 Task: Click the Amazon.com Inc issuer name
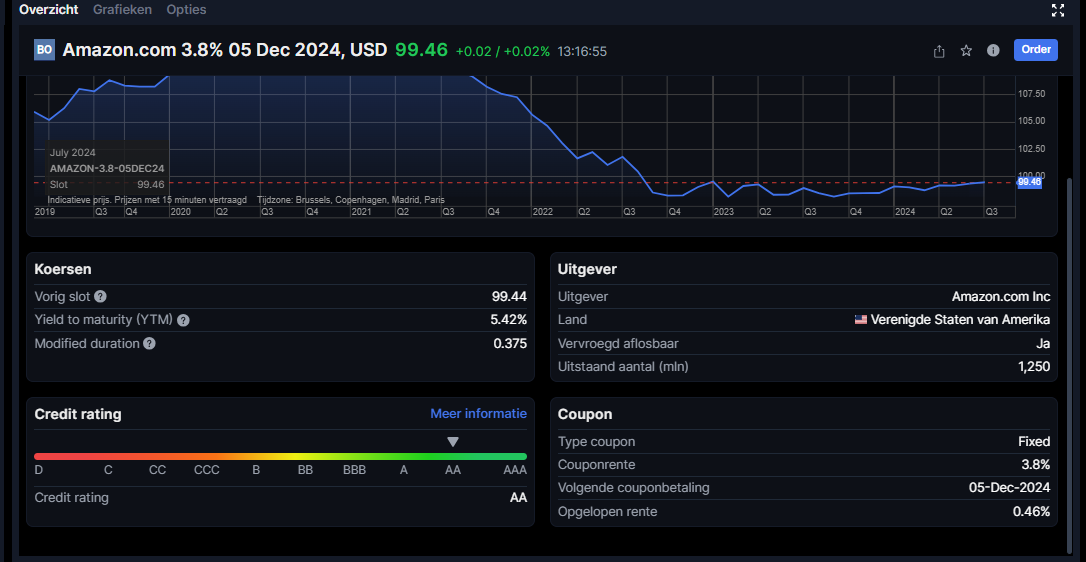click(1001, 297)
